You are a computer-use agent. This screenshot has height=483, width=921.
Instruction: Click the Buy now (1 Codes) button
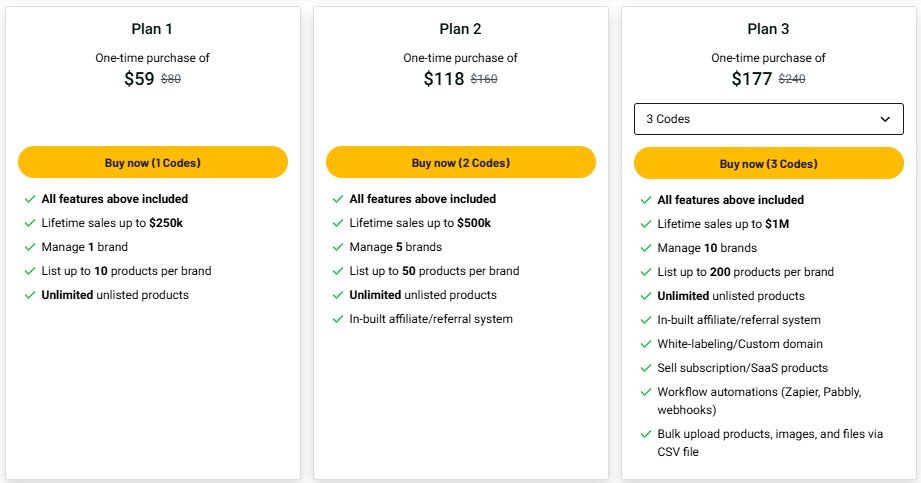(x=153, y=162)
